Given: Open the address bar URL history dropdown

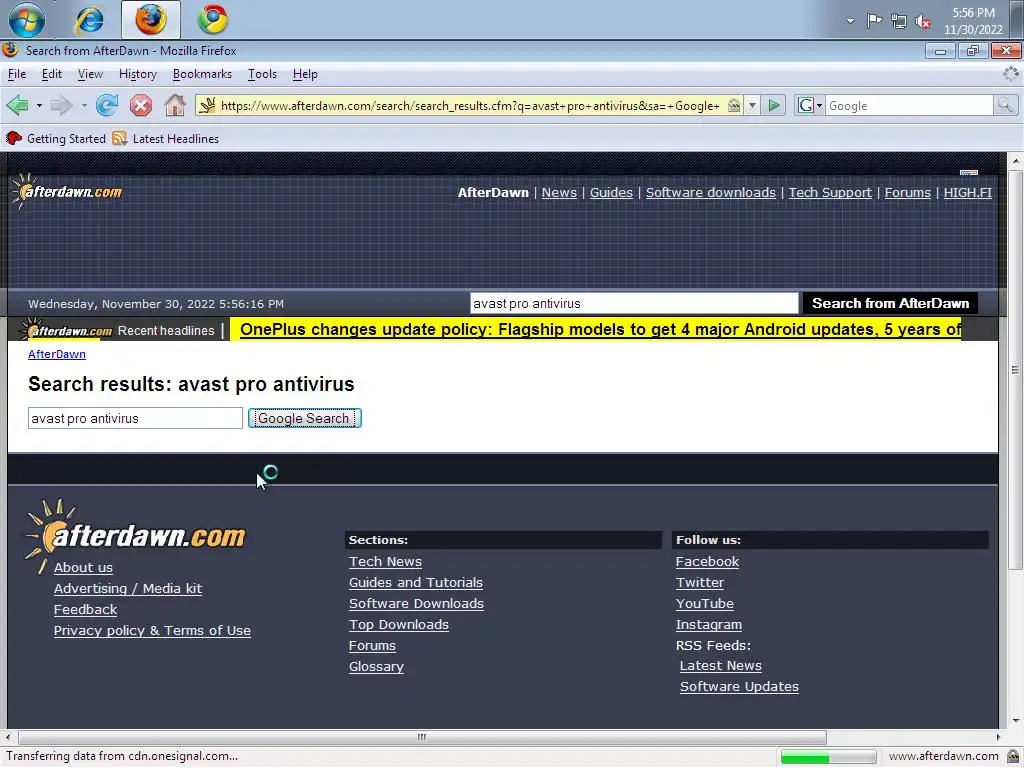Looking at the screenshot, I should pos(752,105).
